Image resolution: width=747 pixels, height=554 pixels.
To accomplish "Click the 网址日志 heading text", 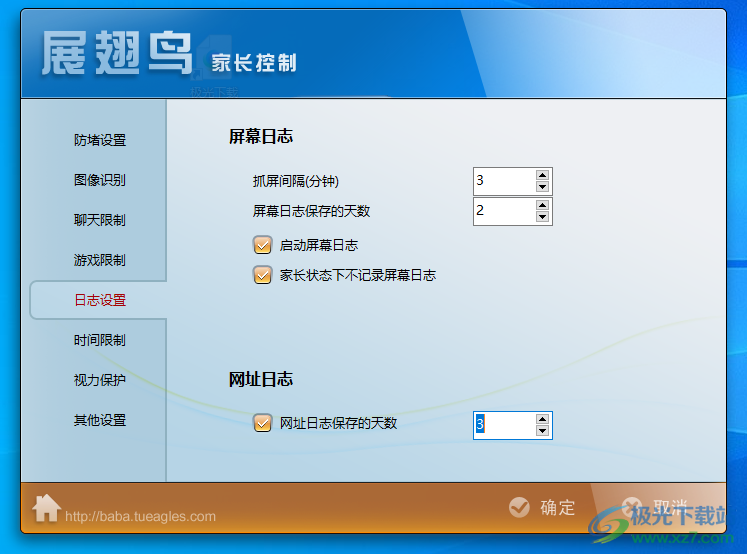I will tap(260, 380).
